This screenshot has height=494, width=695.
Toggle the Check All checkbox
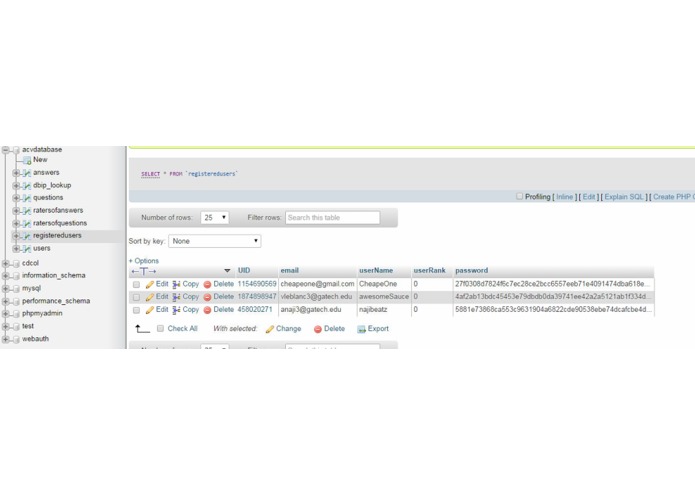160,328
